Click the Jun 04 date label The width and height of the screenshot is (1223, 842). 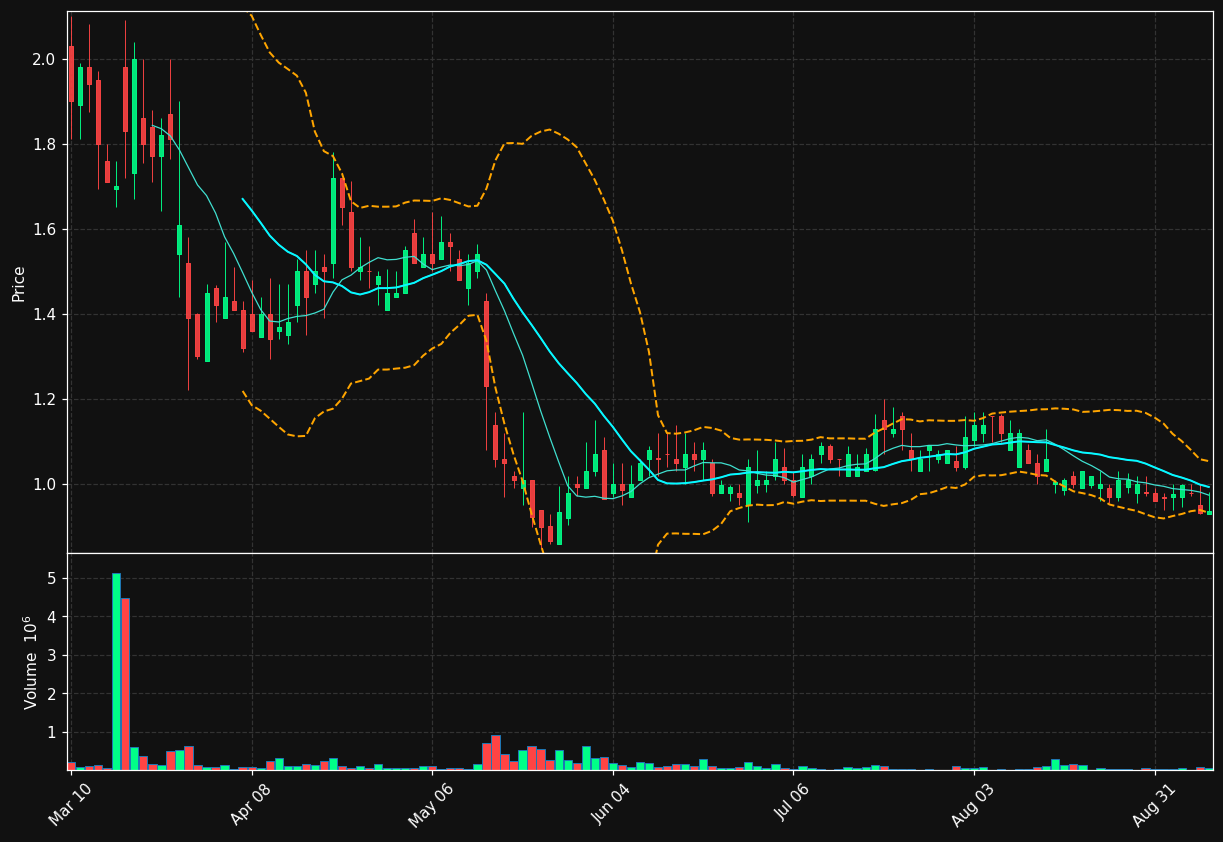coord(612,805)
